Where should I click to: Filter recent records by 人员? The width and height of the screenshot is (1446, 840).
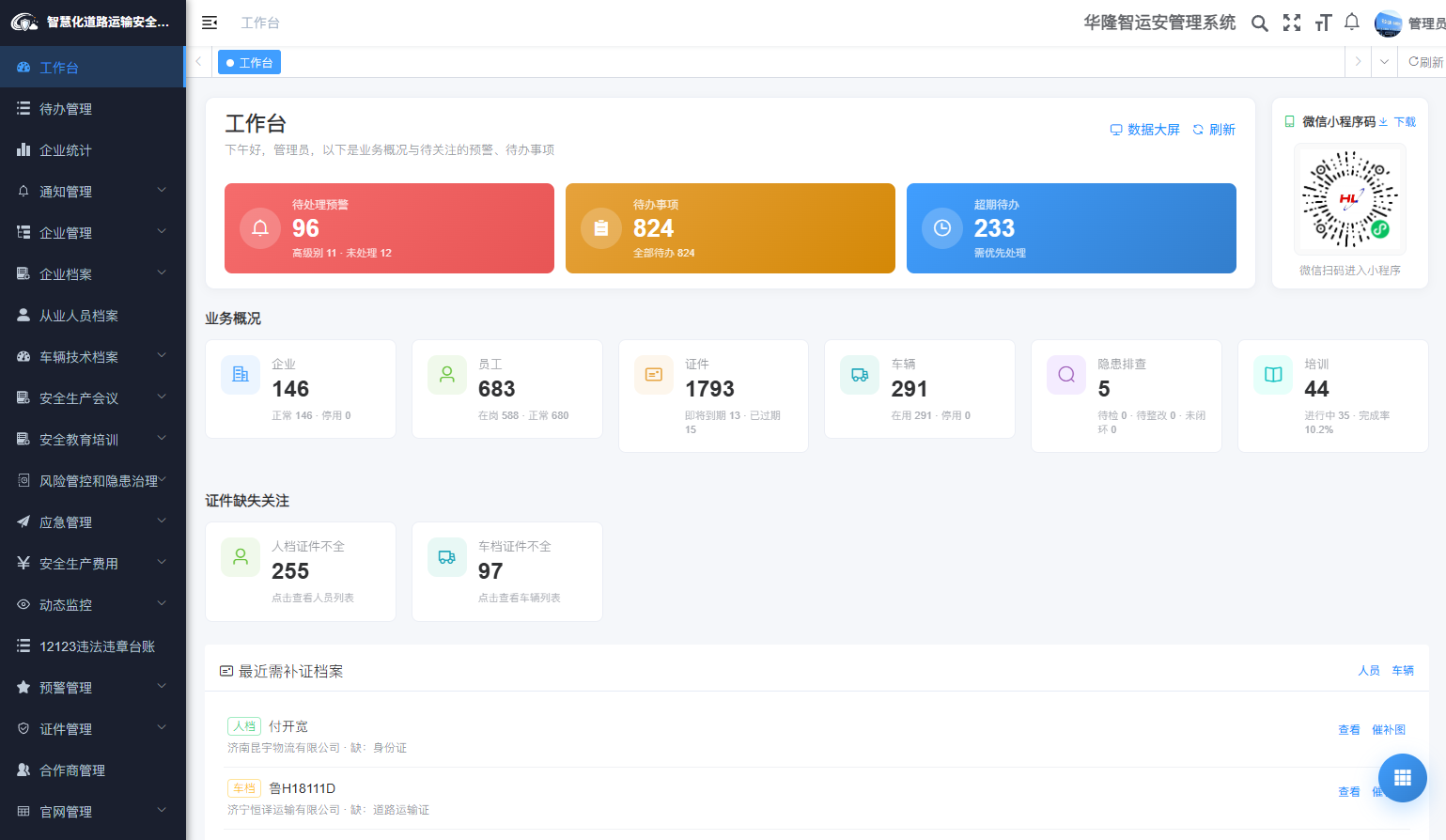(x=1369, y=671)
